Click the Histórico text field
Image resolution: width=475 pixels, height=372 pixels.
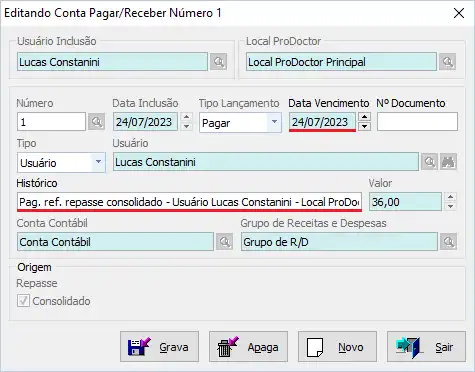click(189, 202)
